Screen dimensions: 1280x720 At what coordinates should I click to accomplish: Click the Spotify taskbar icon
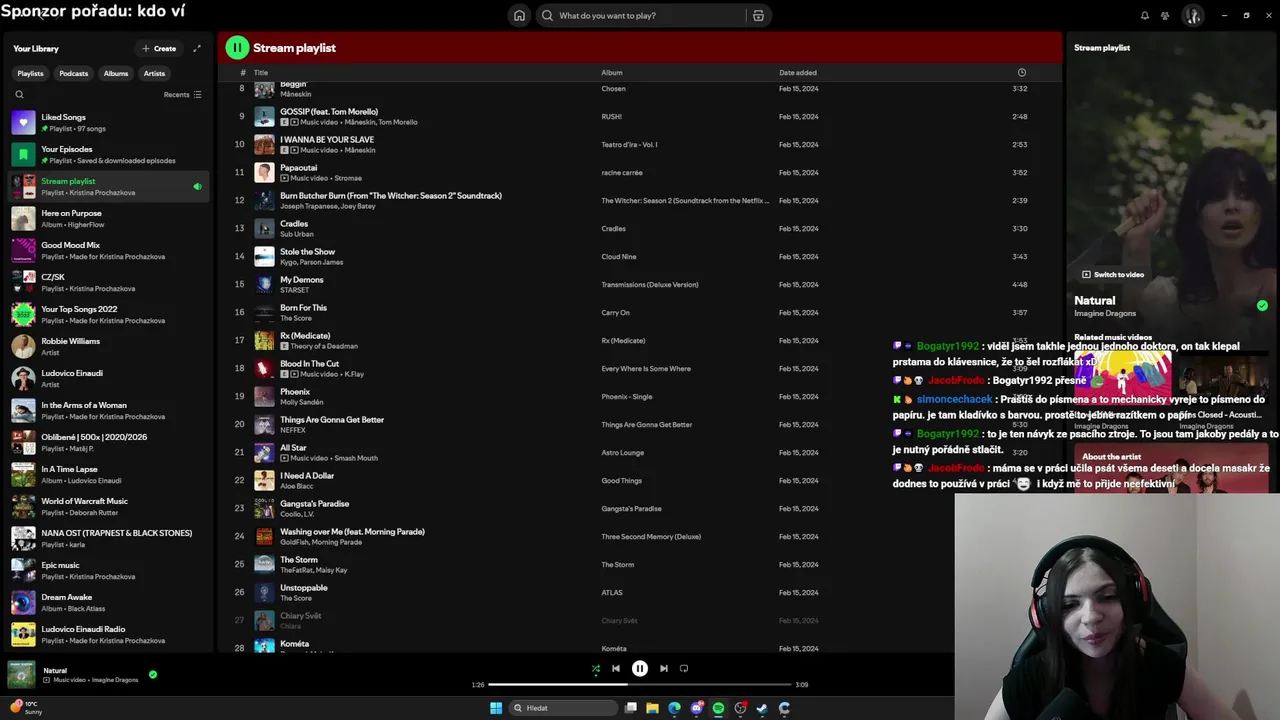click(x=718, y=707)
